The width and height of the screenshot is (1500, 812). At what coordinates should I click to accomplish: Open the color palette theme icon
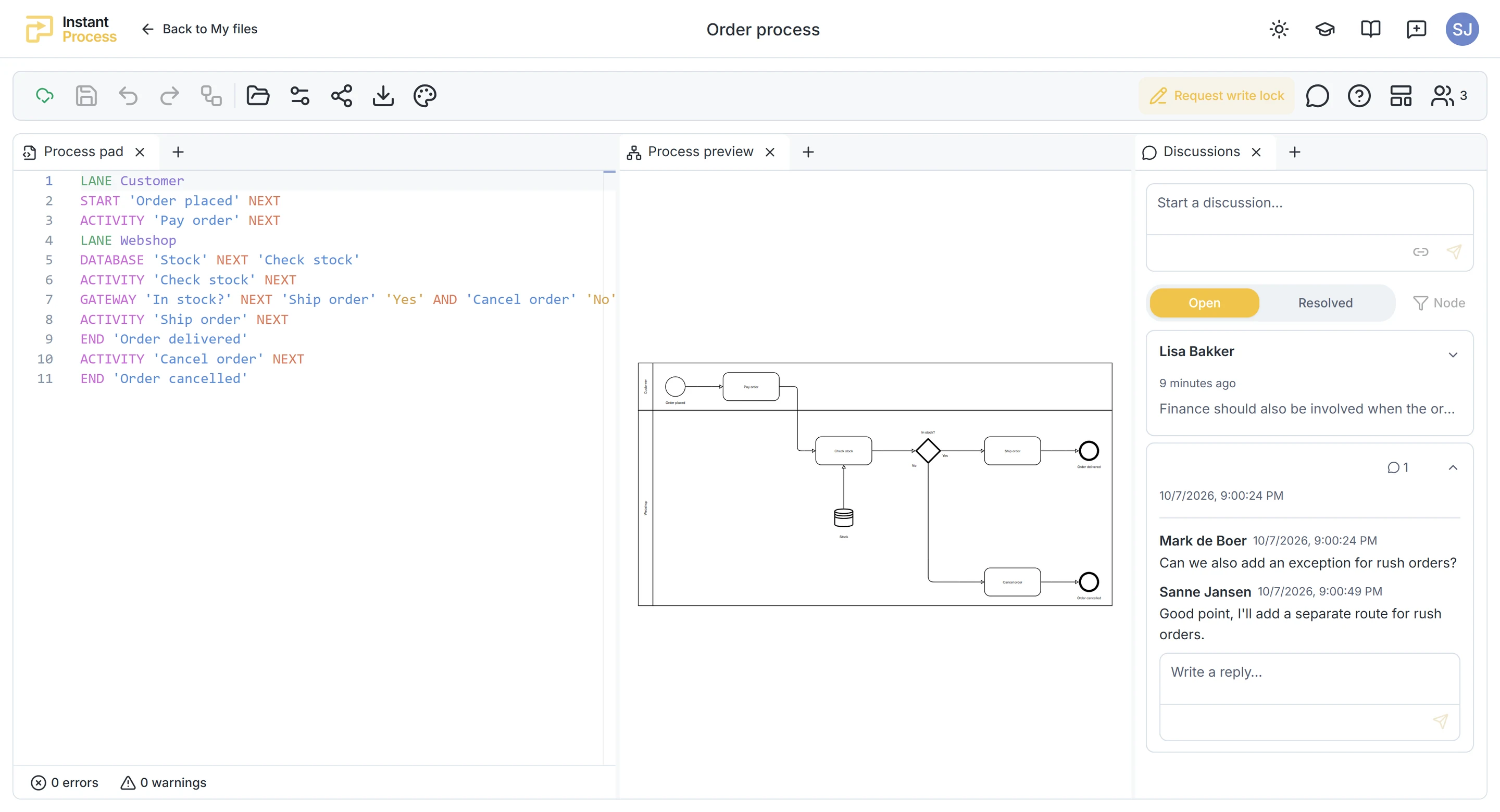pyautogui.click(x=425, y=95)
